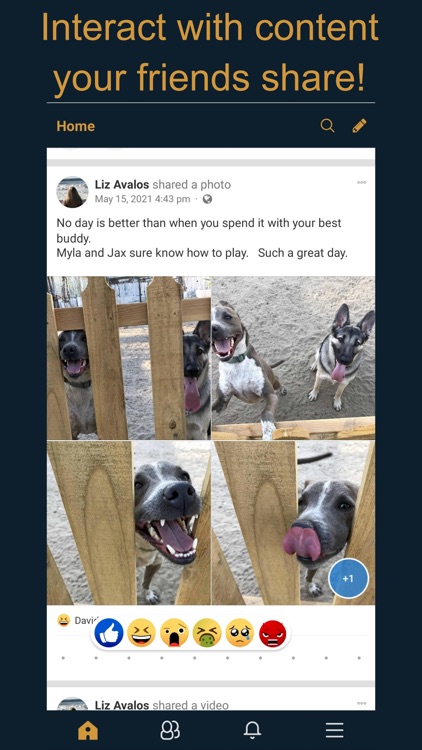
Task: Open the hamburger menu in bottom bar
Action: [x=334, y=730]
